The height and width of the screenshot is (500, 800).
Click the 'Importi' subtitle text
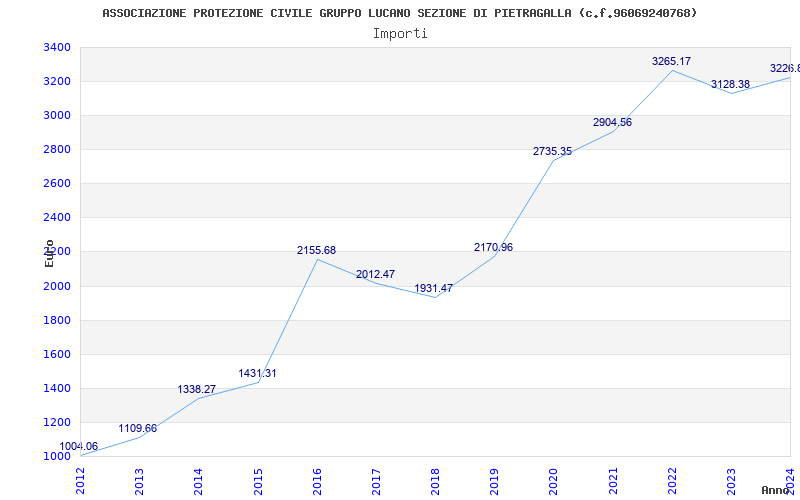coord(400,34)
